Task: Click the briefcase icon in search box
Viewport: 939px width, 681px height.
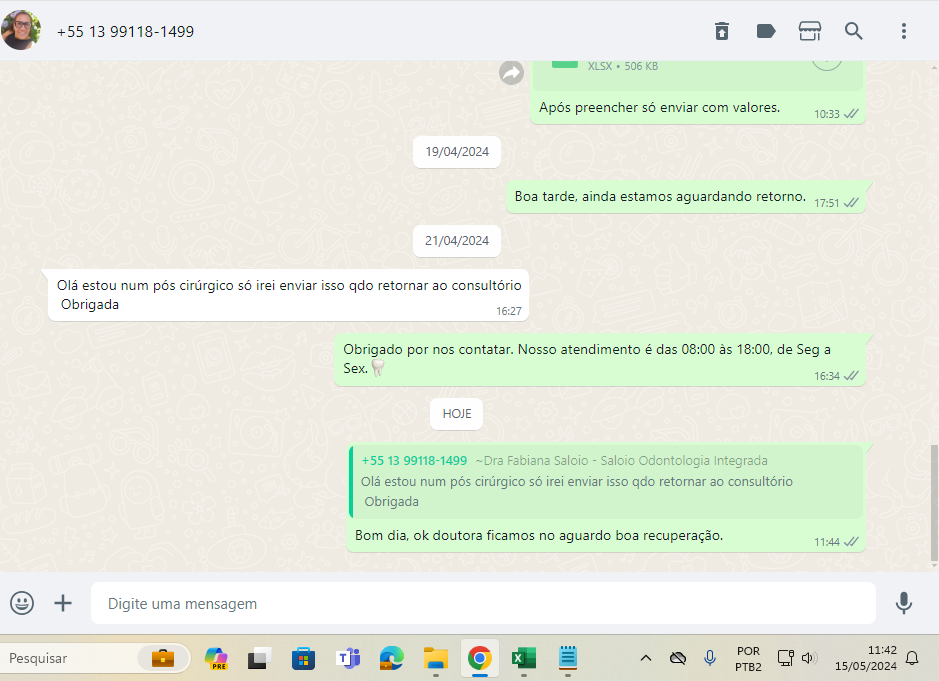Action: (163, 658)
